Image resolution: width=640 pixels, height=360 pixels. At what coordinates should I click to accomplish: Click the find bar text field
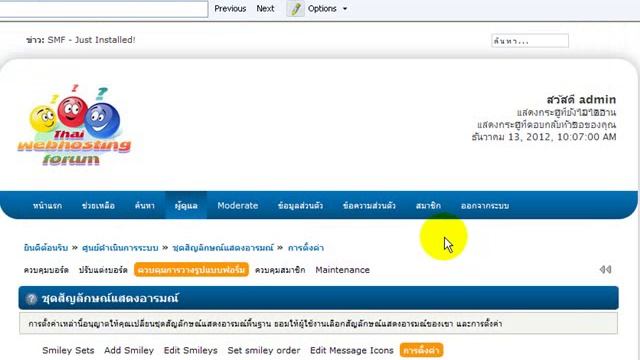[104, 9]
